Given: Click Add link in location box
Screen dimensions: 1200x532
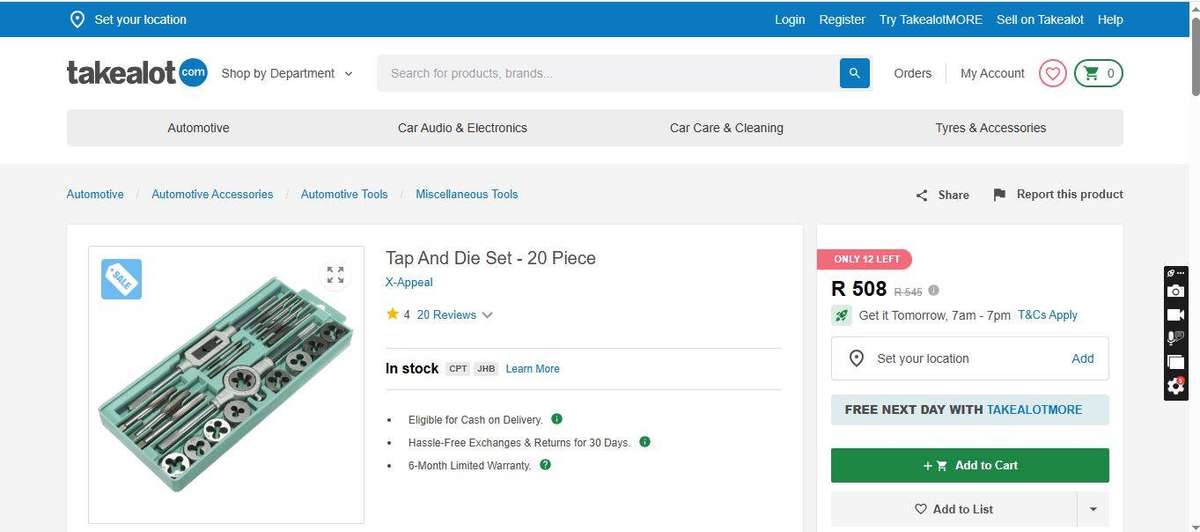Looking at the screenshot, I should [1083, 358].
